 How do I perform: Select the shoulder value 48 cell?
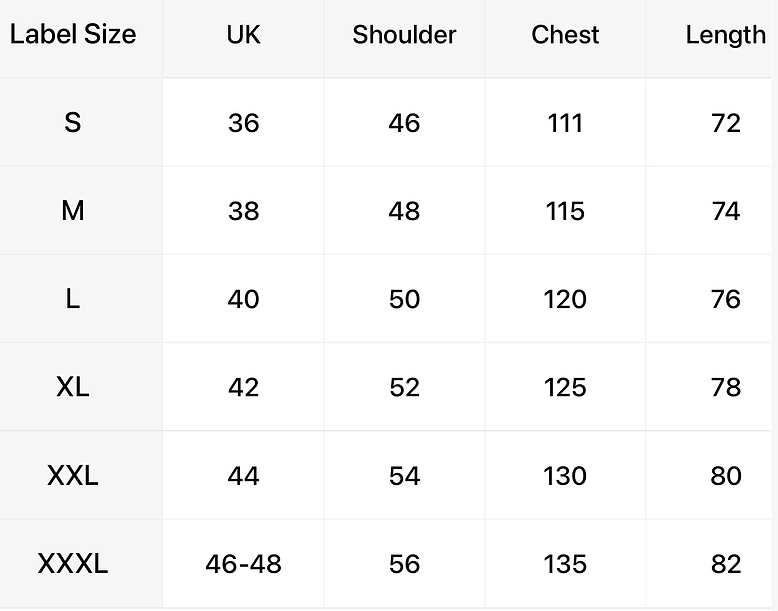point(404,210)
